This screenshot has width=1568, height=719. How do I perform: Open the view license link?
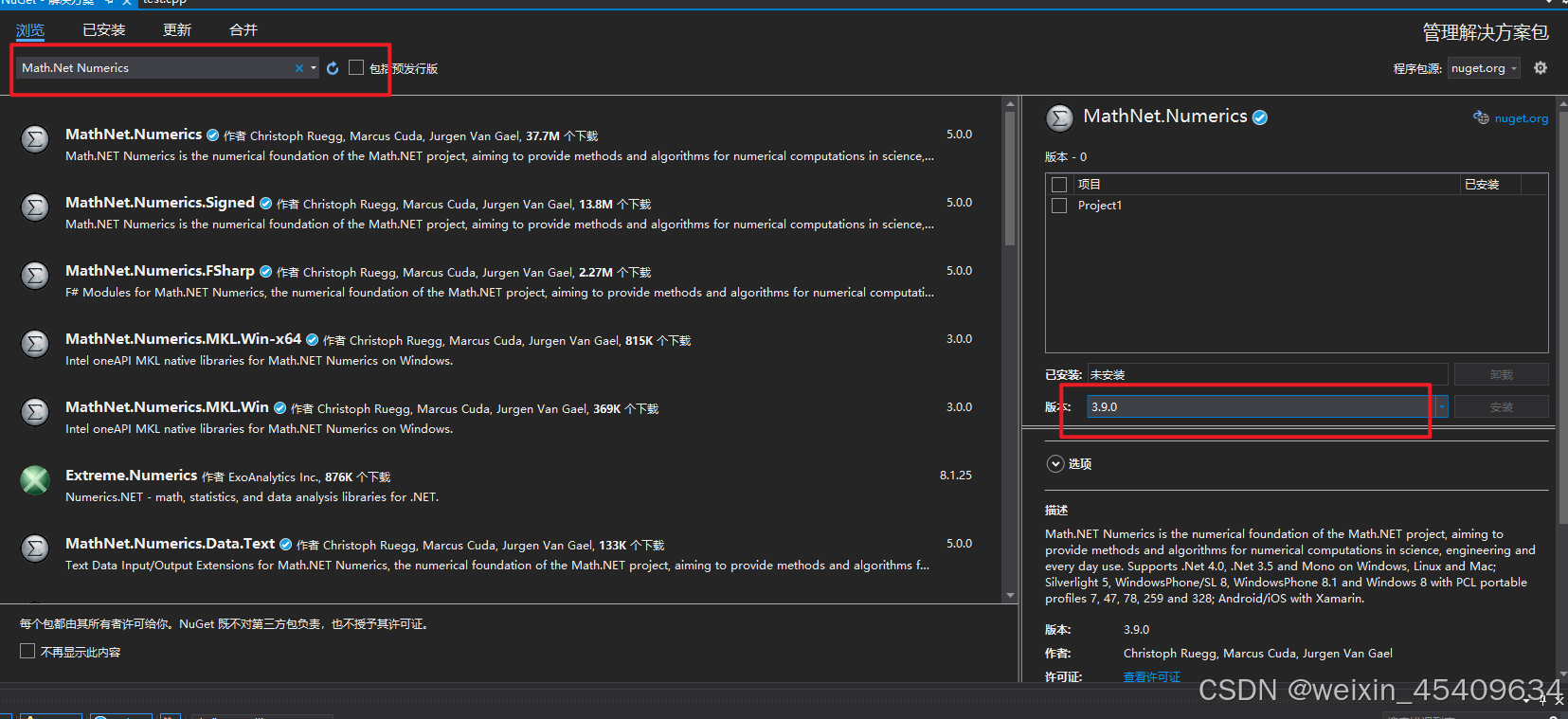(1152, 677)
